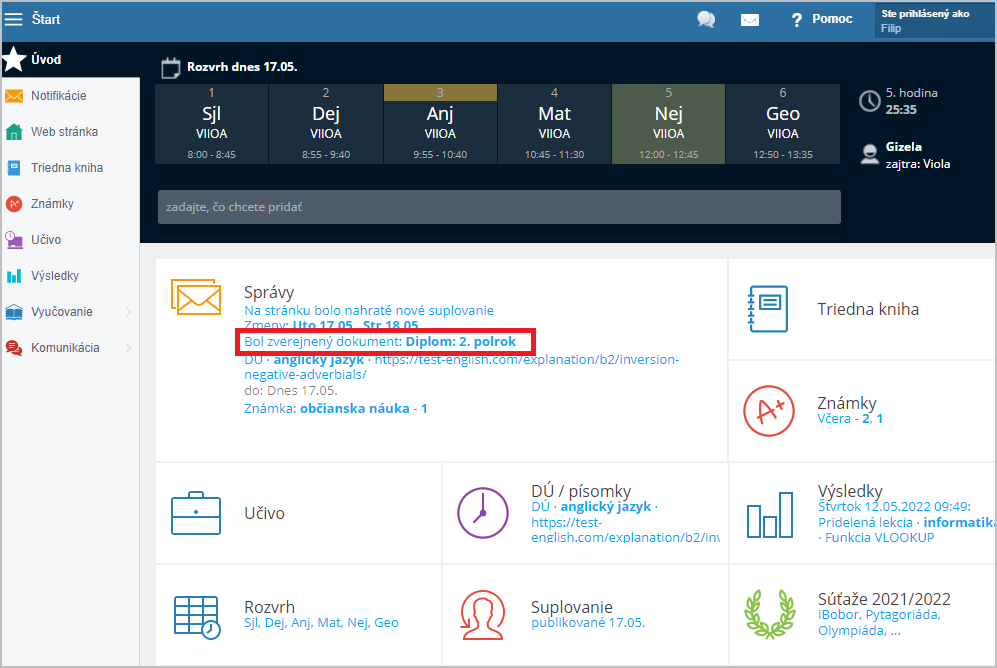This screenshot has height=668, width=997.
Task: Open the DÚ / písomky purple clock icon
Action: 483,513
